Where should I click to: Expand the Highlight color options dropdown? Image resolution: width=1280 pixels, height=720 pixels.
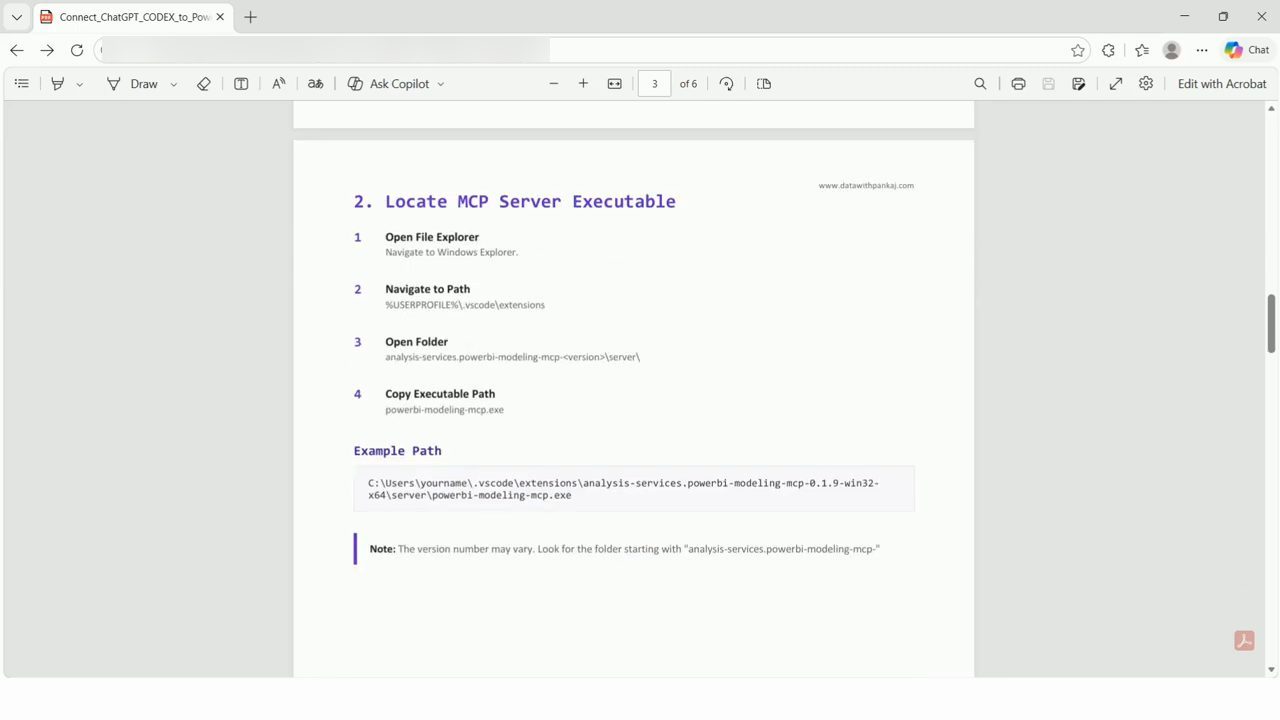coord(80,84)
